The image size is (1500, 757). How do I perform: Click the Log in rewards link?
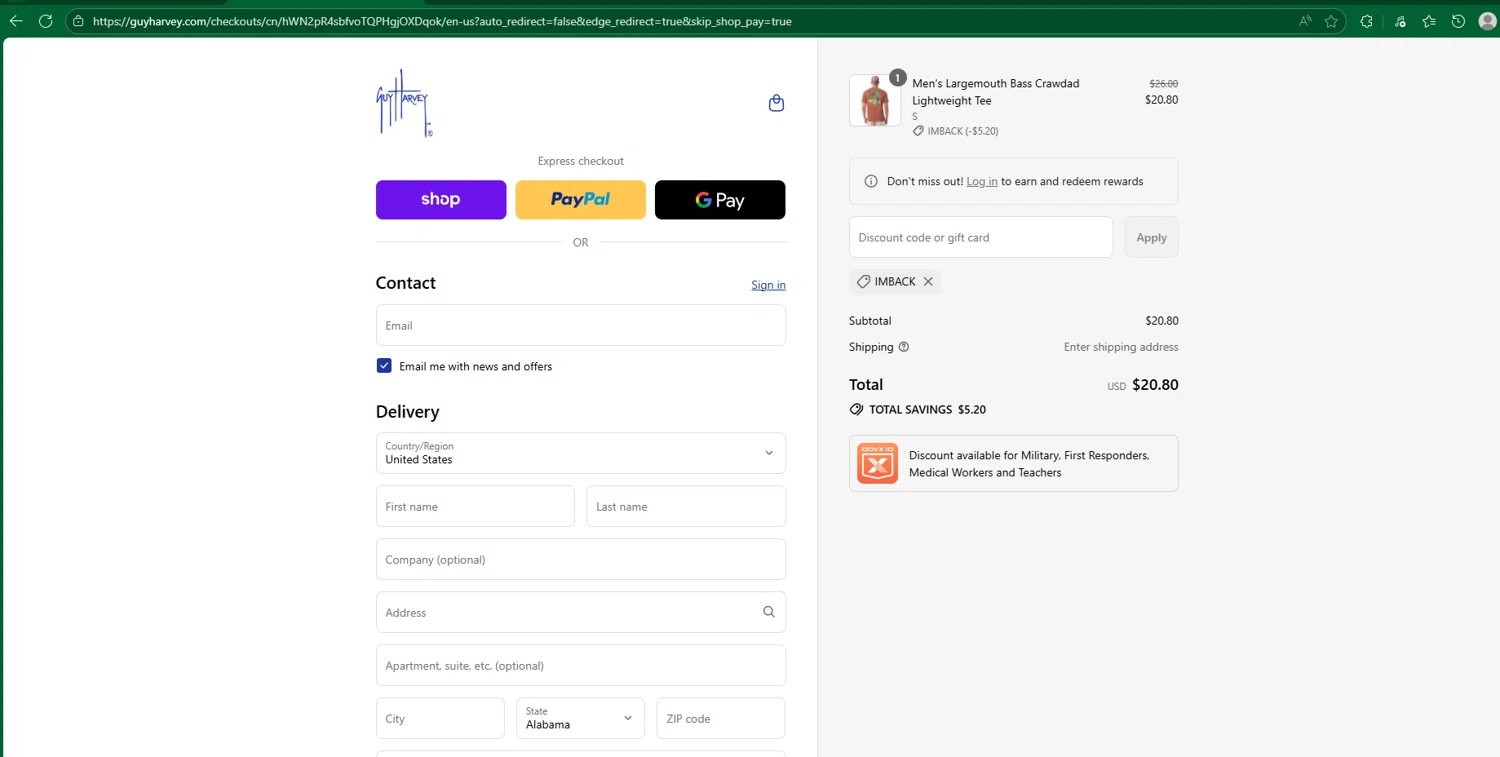pyautogui.click(x=982, y=181)
